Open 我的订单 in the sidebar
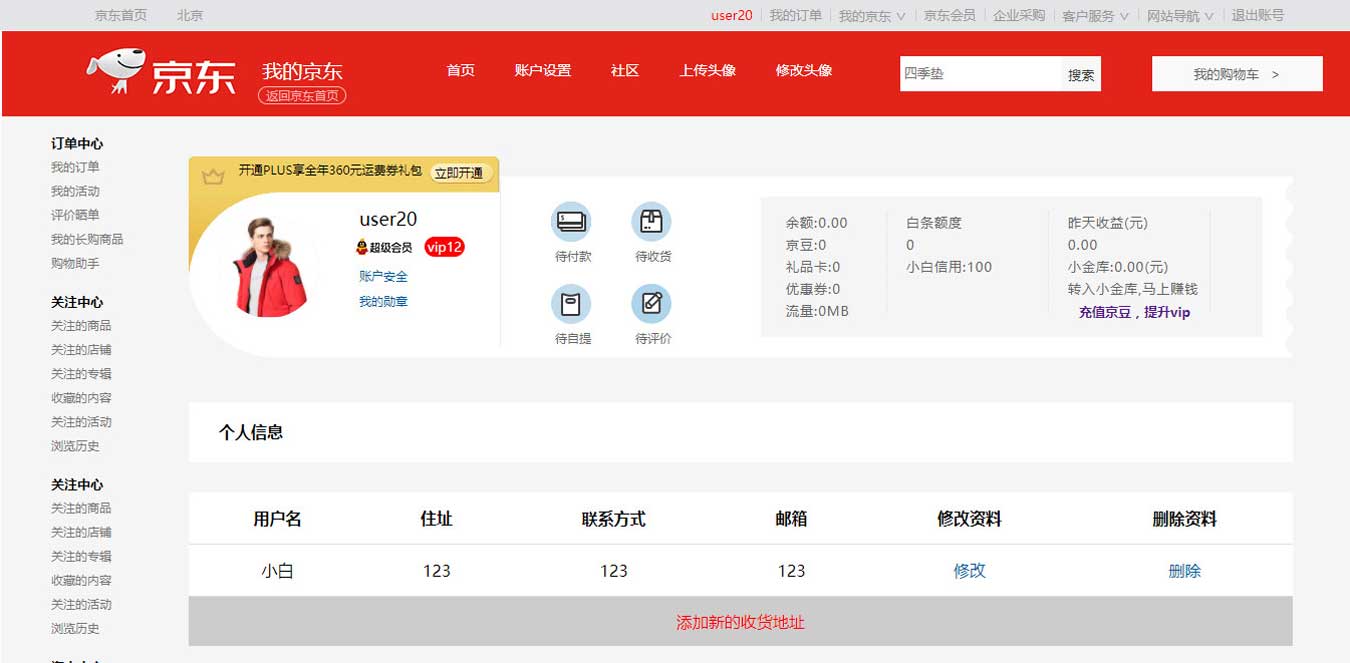The image size is (1350, 663). (x=75, y=167)
